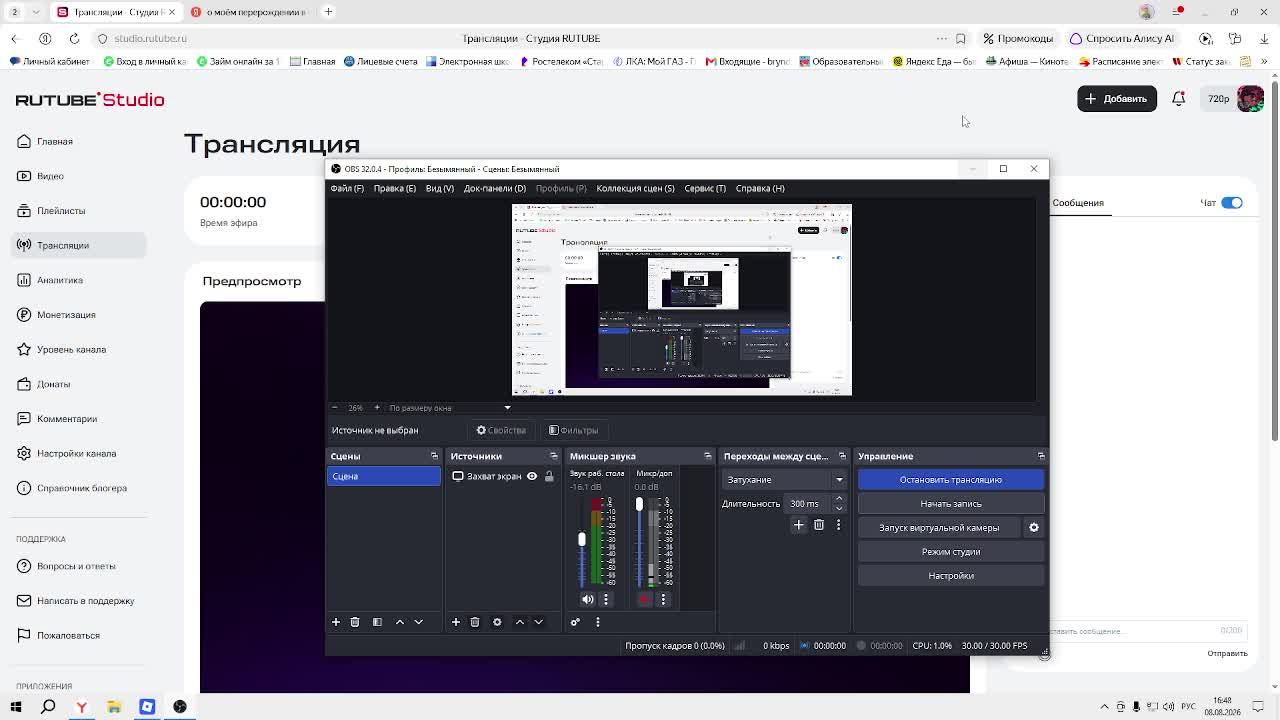Image resolution: width=1280 pixels, height=720 pixels.
Task: Open virtual camera settings gear
Action: pos(1034,528)
